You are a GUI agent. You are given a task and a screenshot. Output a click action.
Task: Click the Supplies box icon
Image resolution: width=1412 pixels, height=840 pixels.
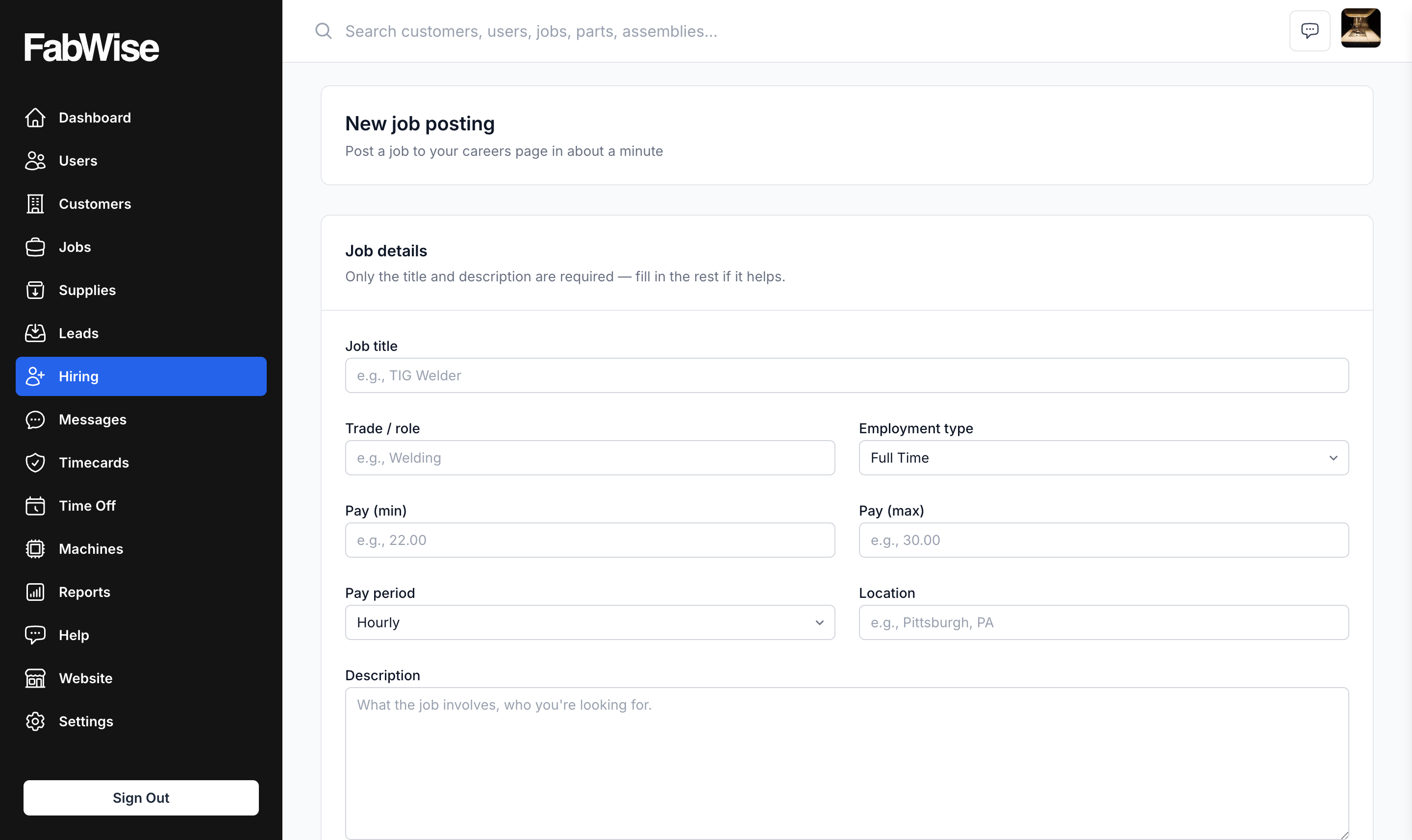35,291
